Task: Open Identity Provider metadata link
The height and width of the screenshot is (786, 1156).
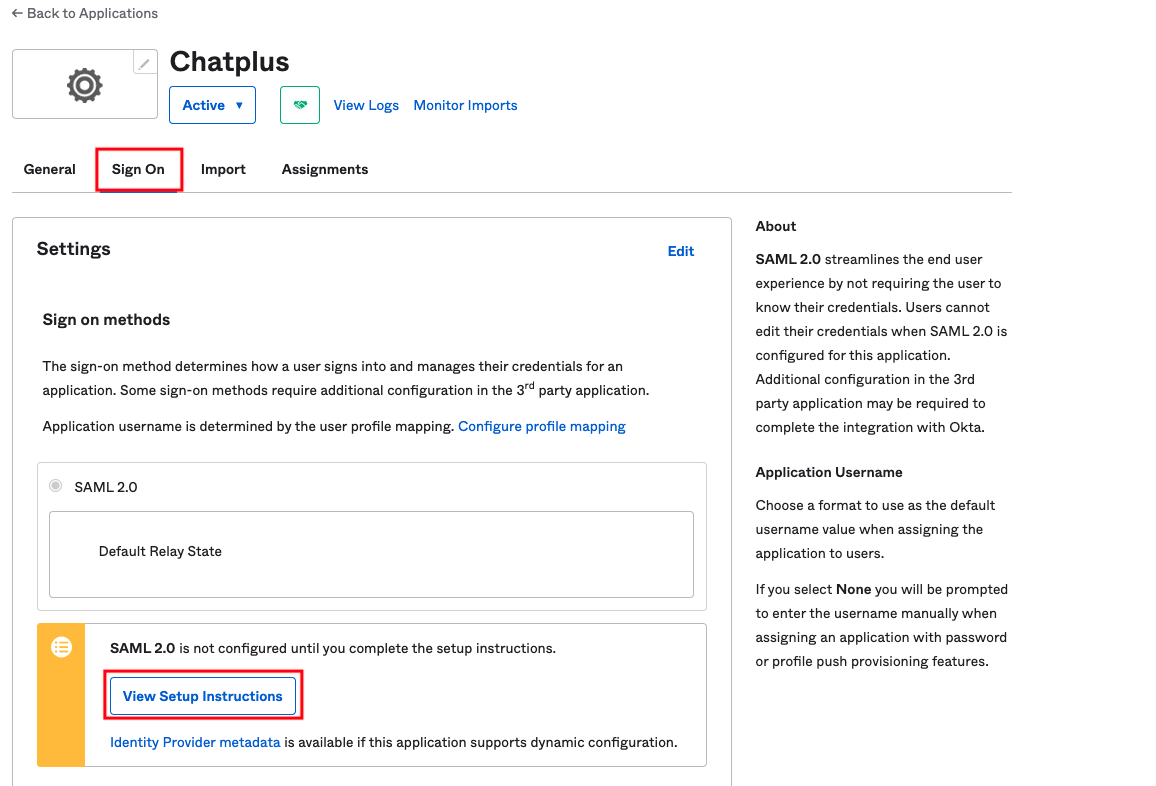Action: click(x=195, y=742)
